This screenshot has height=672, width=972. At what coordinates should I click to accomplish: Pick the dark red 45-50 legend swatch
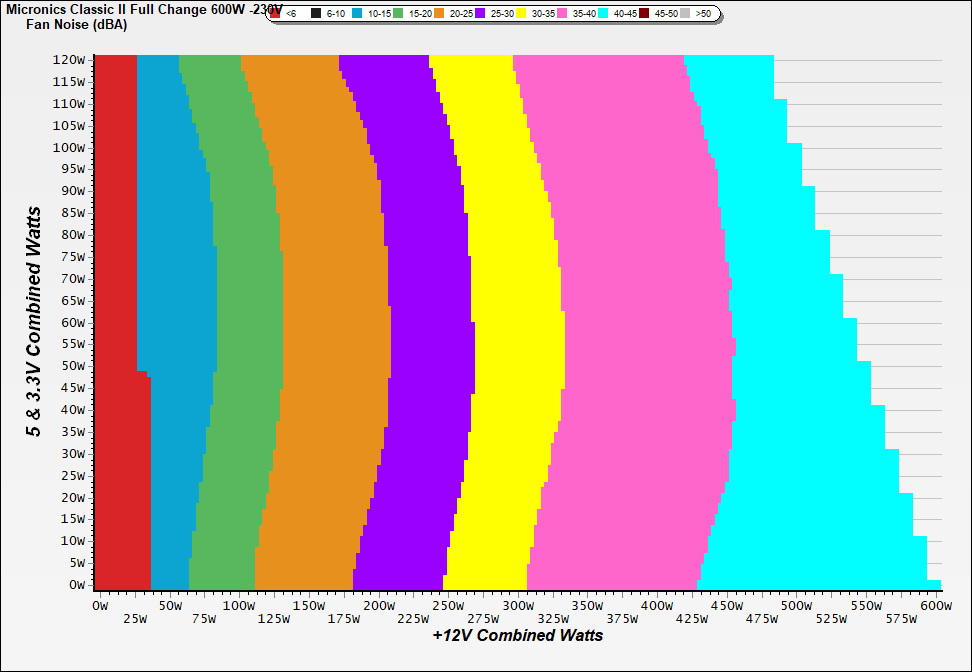coord(644,14)
